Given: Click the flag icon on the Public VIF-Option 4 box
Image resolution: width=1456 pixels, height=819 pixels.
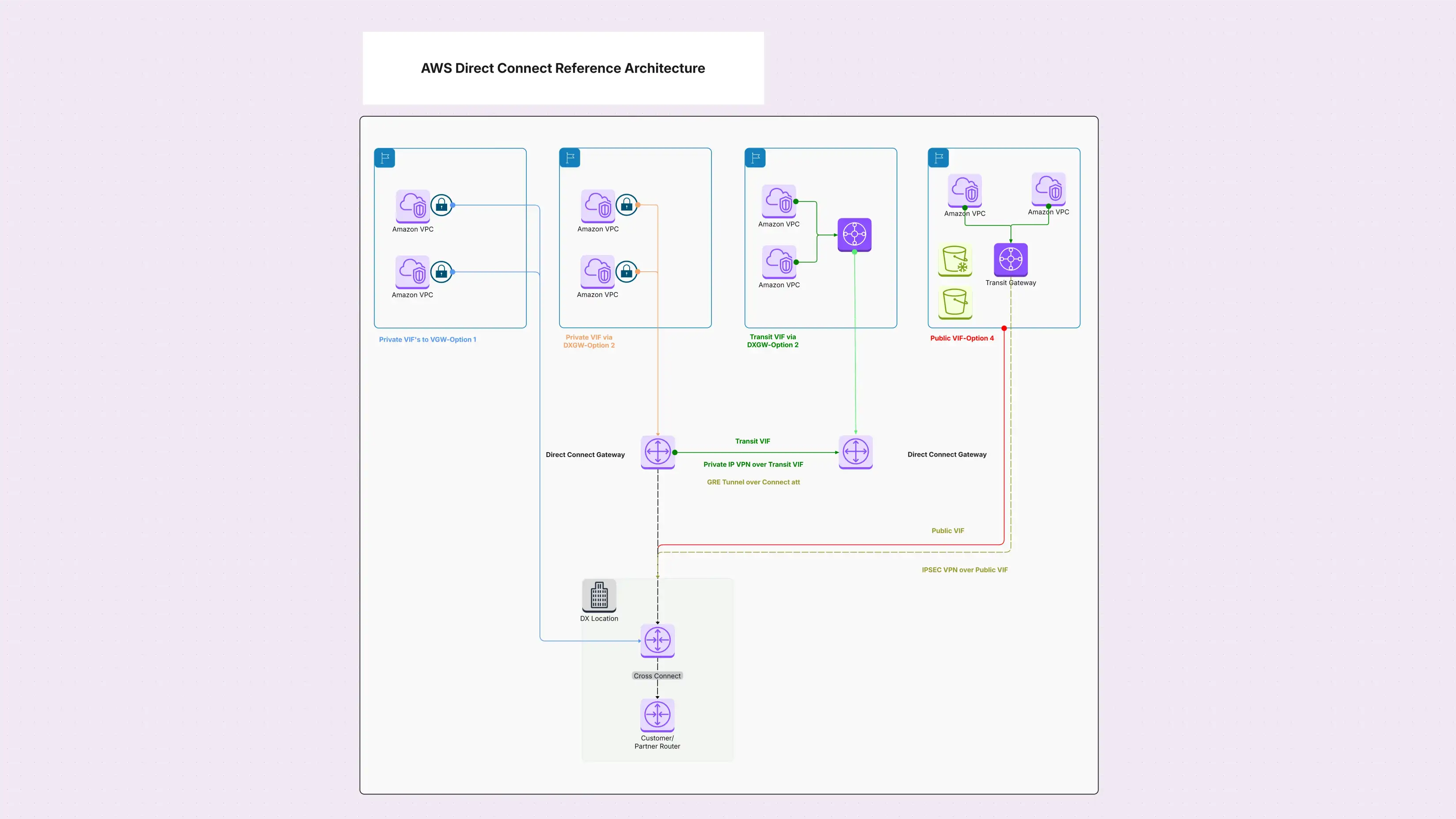Looking at the screenshot, I should point(938,158).
